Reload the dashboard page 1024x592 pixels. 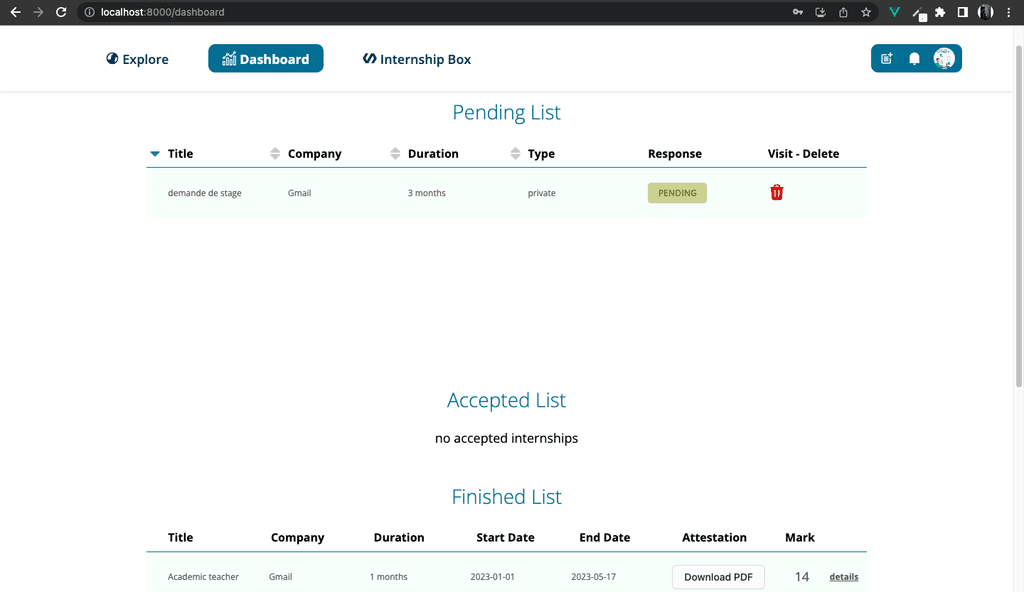(61, 12)
